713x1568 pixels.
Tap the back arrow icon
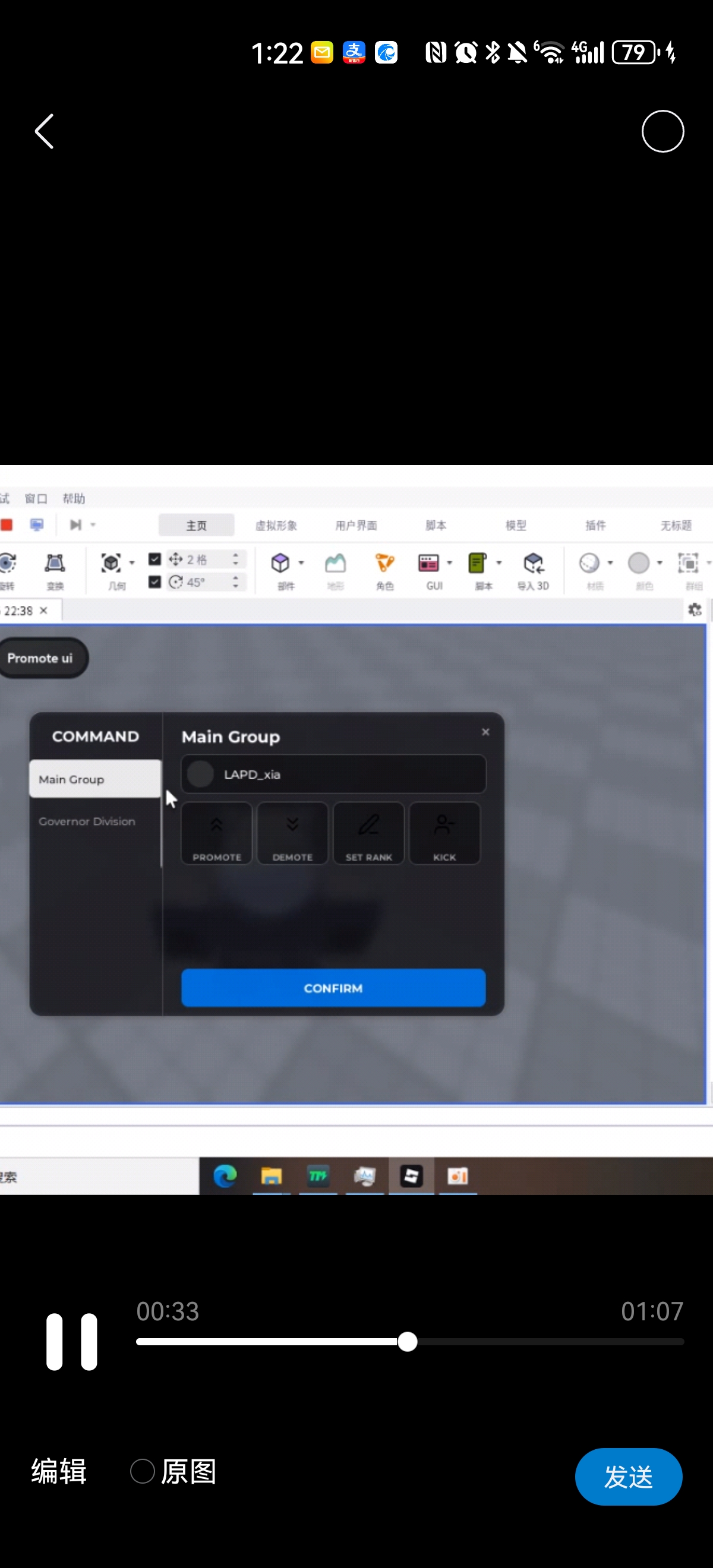(x=45, y=131)
